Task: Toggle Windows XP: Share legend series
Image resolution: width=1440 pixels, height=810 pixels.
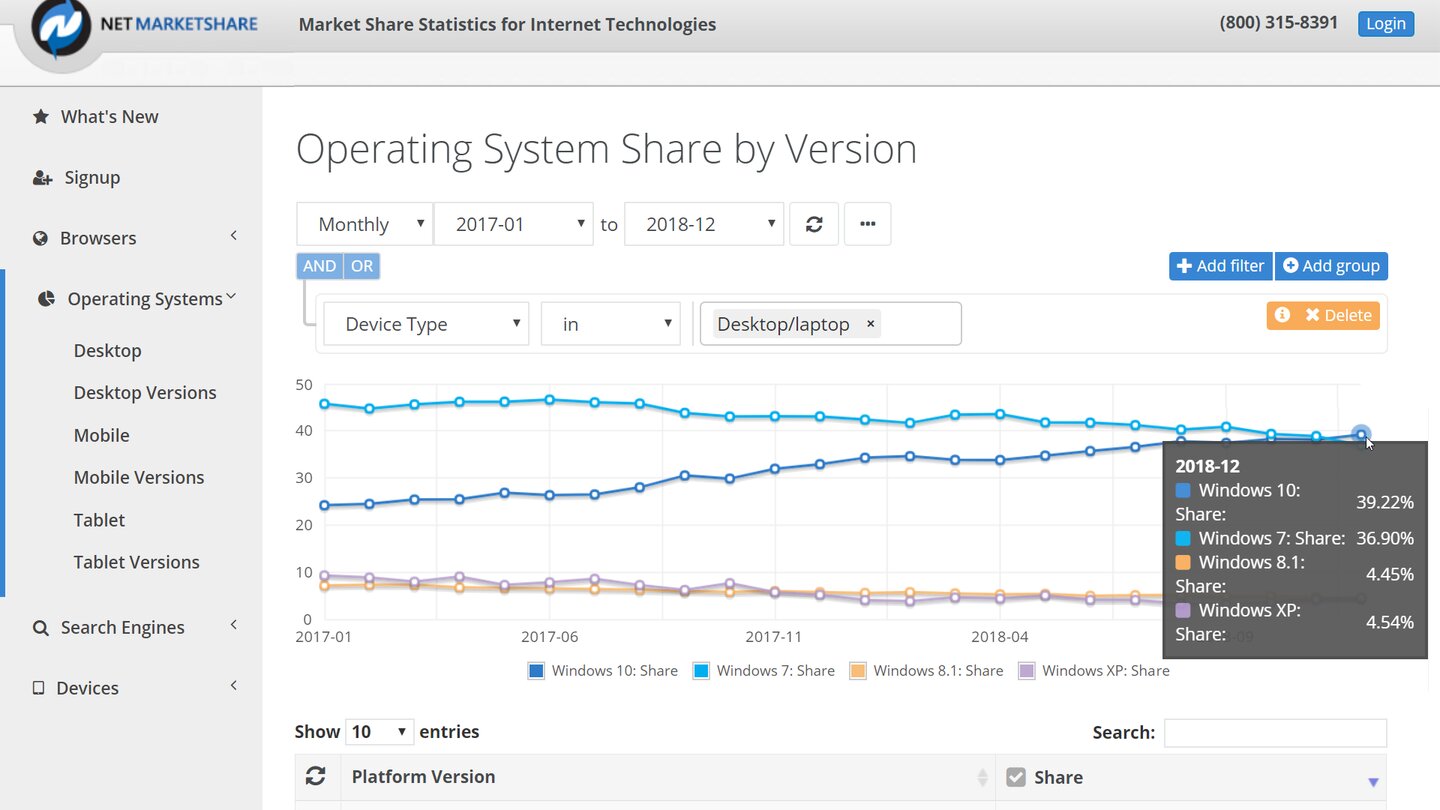Action: (1093, 671)
